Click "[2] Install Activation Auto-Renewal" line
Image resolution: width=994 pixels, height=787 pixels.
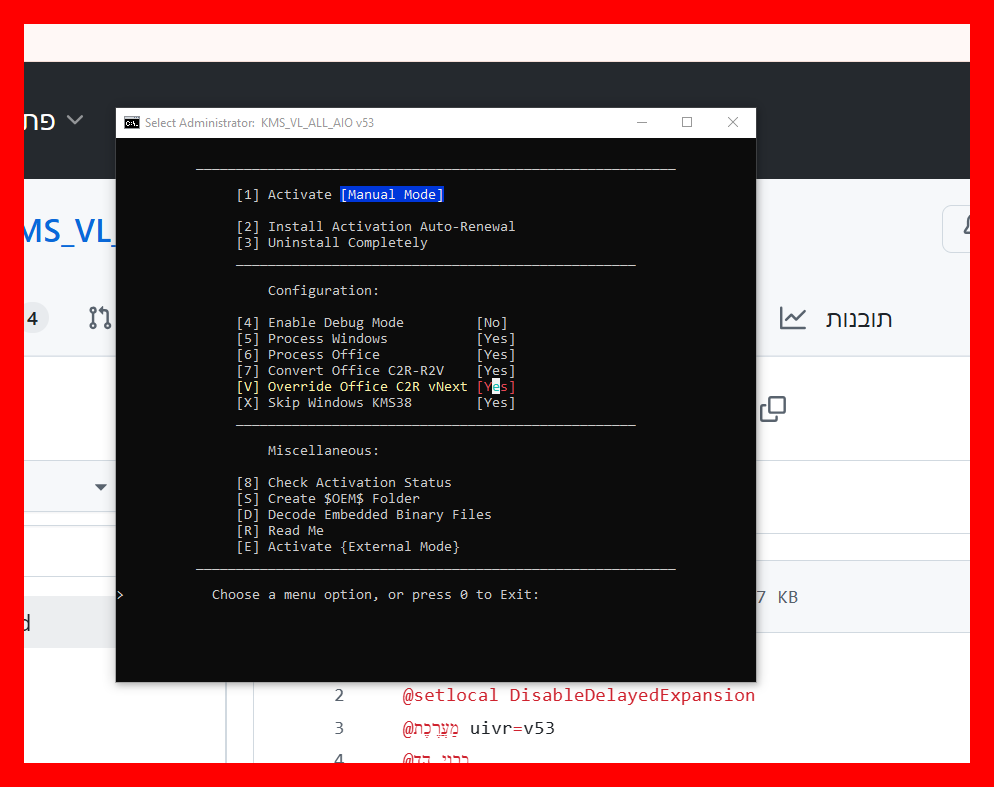point(376,226)
